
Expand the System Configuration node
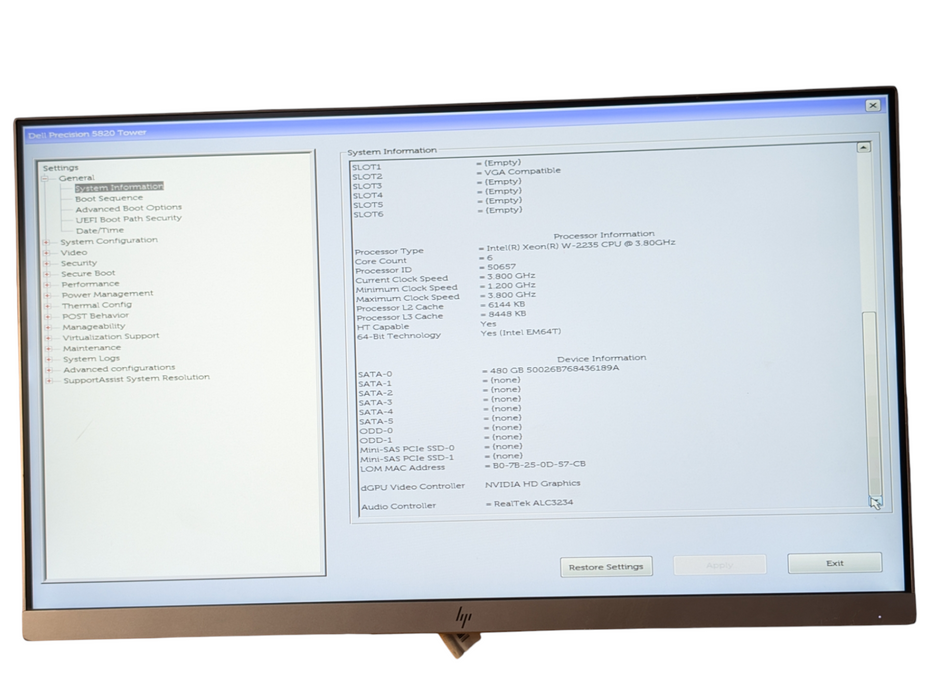click(46, 242)
